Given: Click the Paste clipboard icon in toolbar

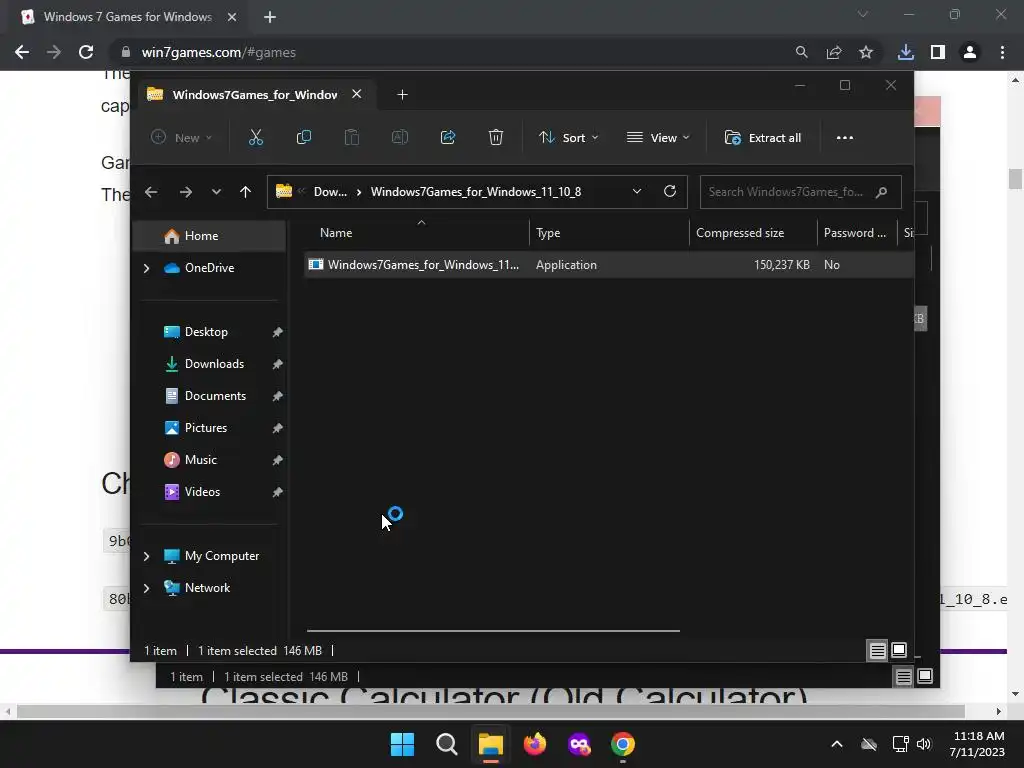Looking at the screenshot, I should [x=351, y=137].
